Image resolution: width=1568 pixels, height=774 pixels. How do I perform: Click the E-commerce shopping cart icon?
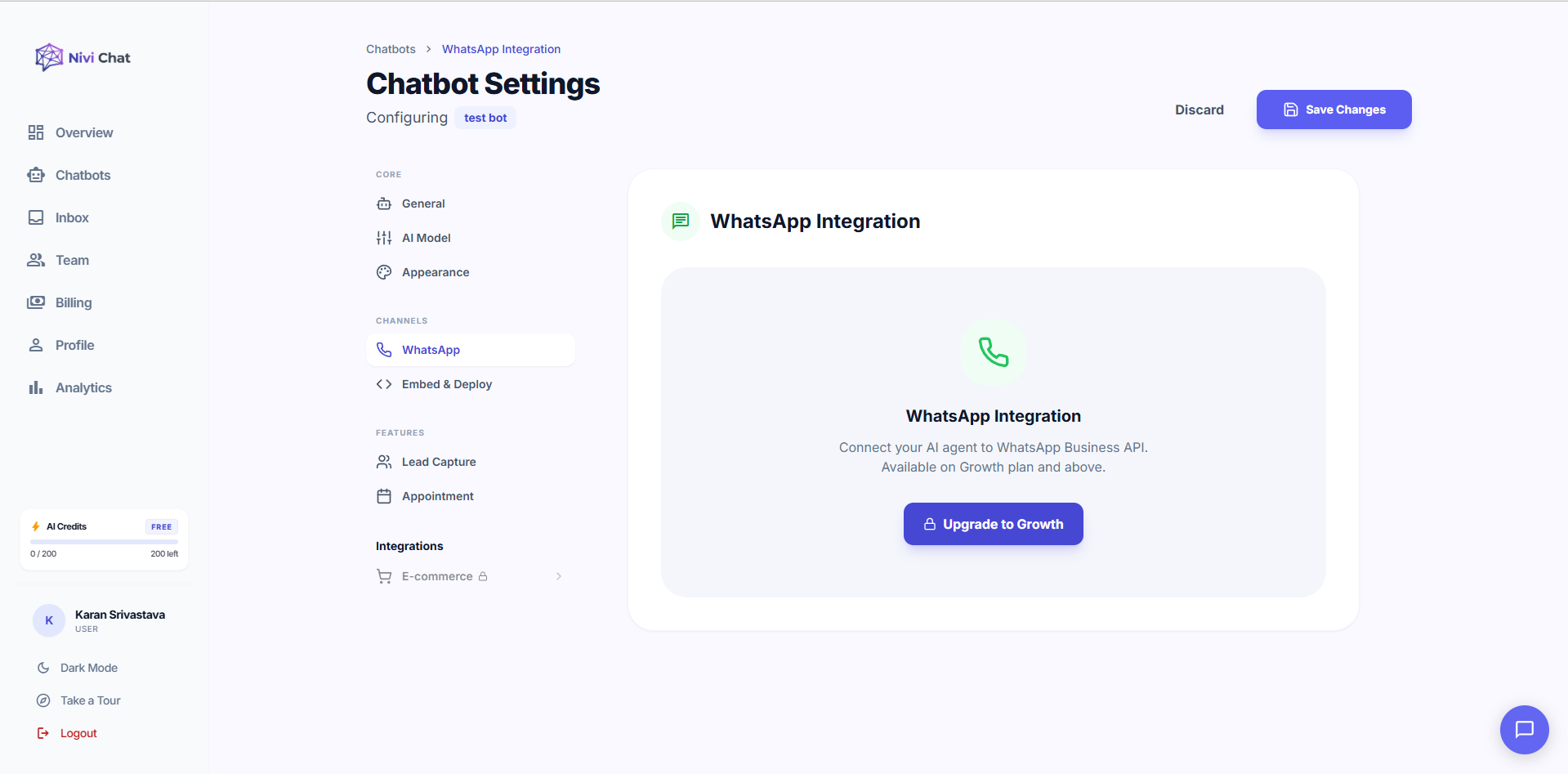click(384, 576)
